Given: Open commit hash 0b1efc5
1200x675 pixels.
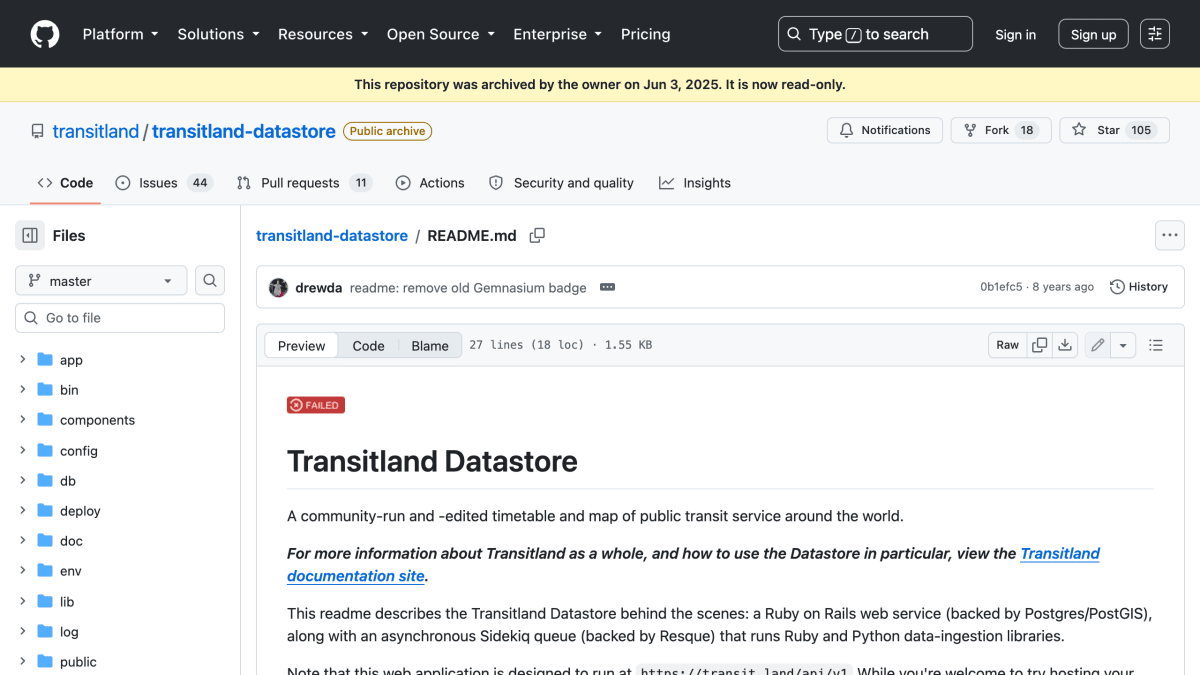Looking at the screenshot, I should tap(1001, 287).
